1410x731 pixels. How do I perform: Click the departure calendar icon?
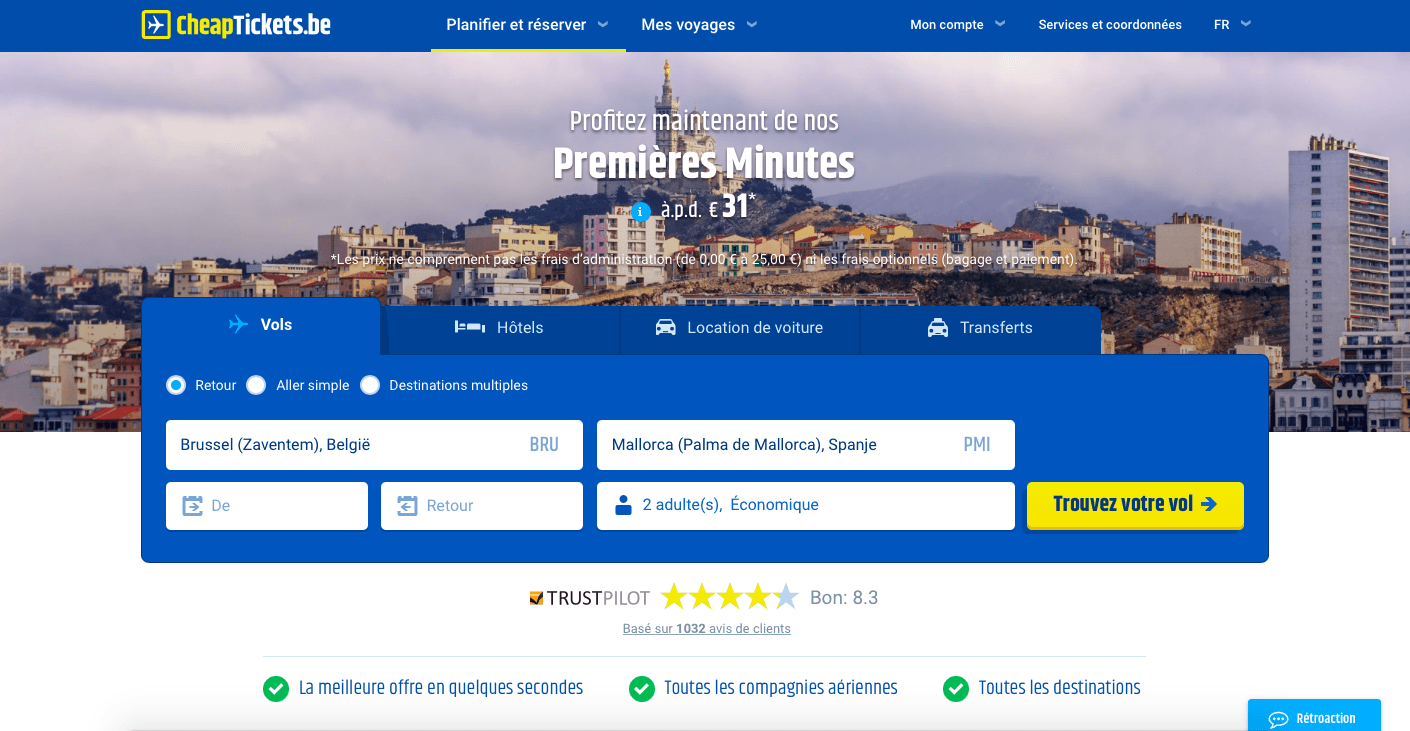[x=192, y=506]
